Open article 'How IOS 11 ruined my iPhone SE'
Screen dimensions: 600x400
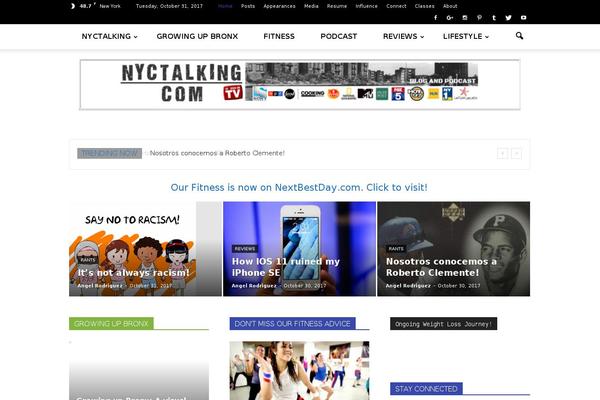pyautogui.click(x=285, y=267)
